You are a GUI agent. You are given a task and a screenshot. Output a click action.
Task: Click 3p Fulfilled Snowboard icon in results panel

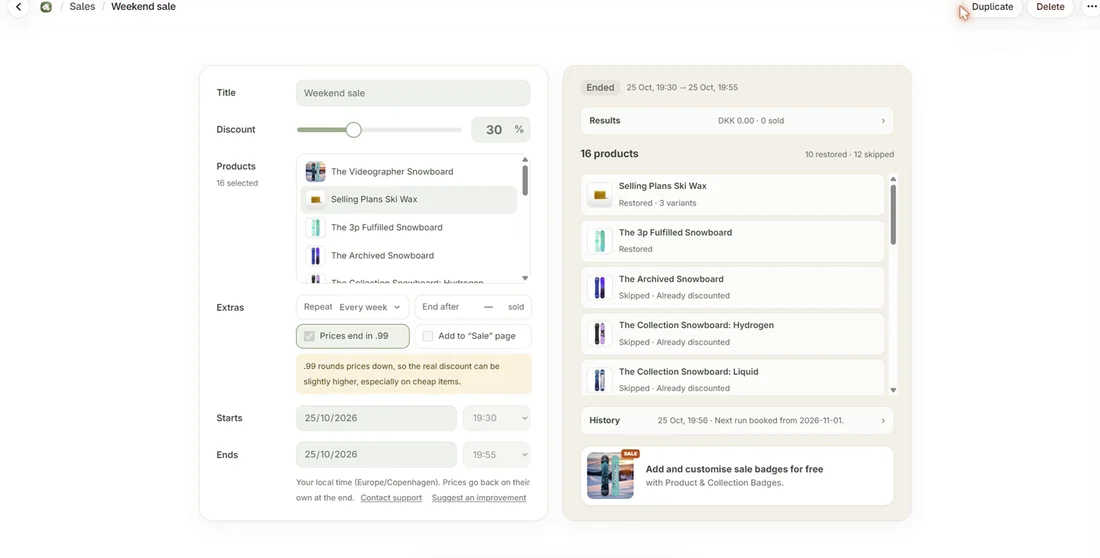600,241
